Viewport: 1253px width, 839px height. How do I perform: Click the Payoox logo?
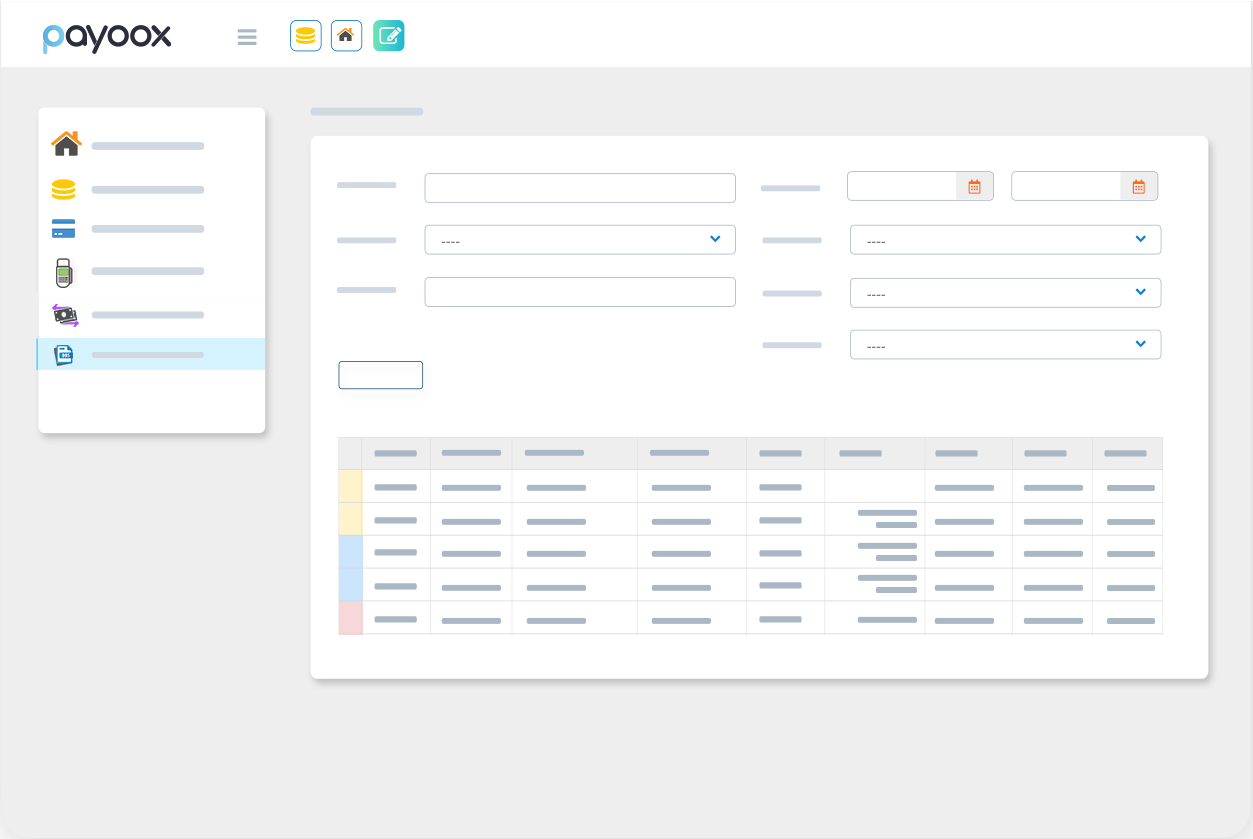[107, 37]
